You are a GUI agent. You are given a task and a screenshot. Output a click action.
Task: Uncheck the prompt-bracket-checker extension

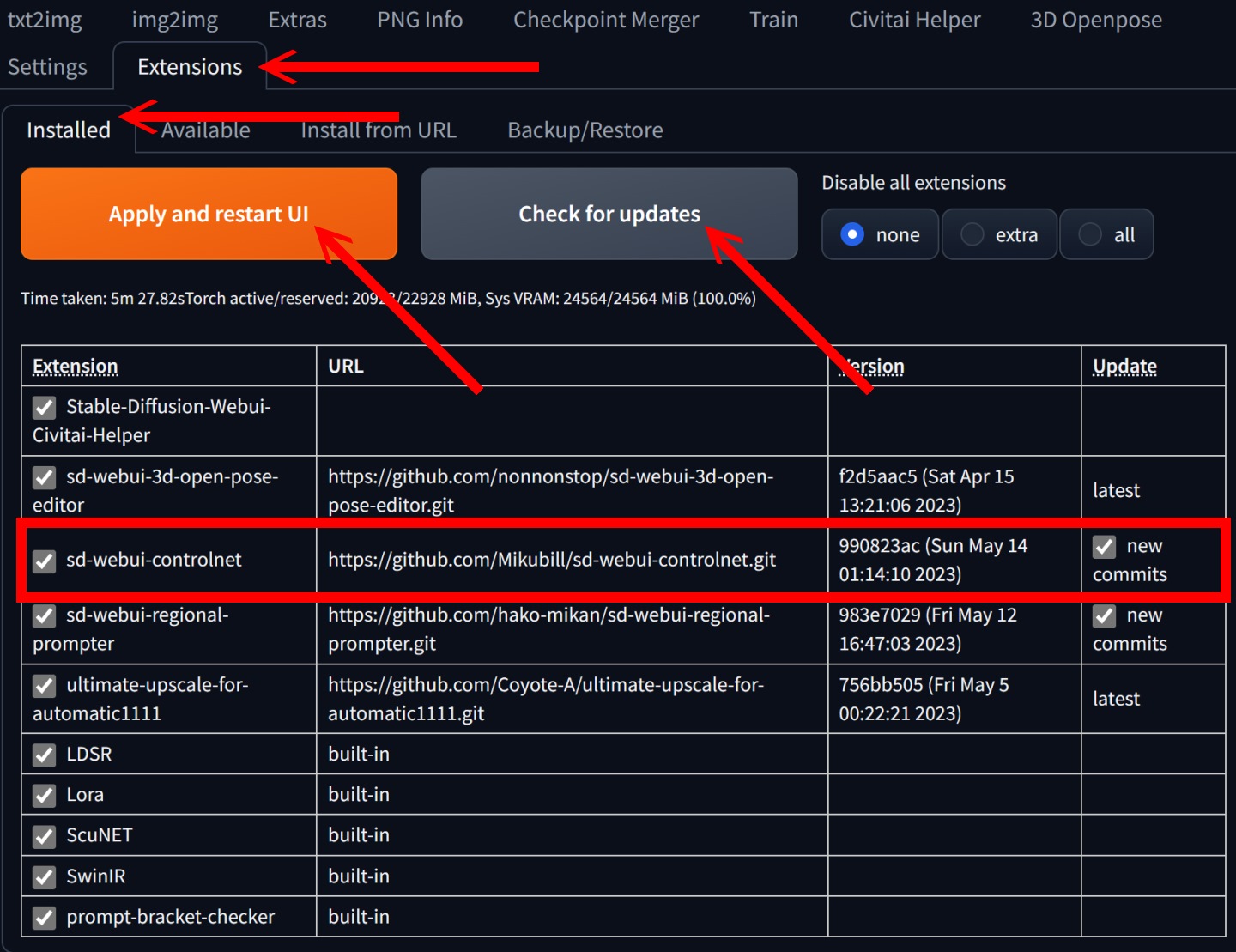(45, 918)
